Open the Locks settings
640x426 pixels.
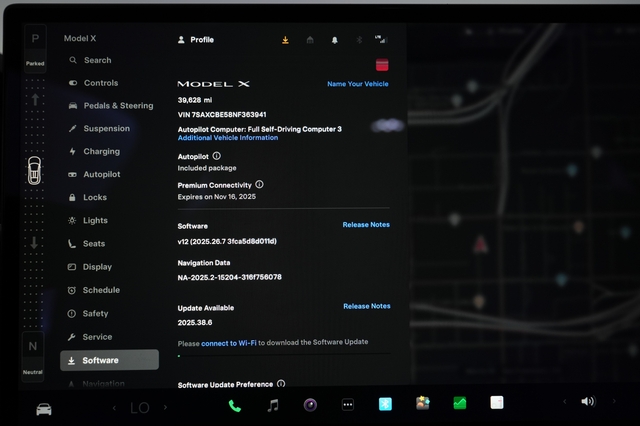pyautogui.click(x=87, y=197)
